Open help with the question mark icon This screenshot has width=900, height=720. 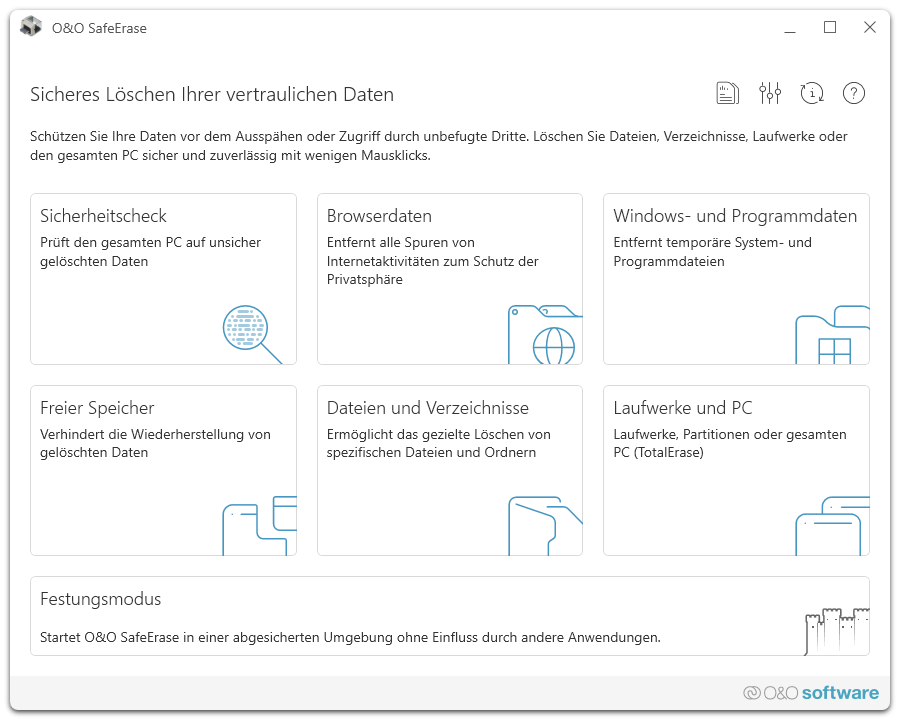tap(853, 94)
